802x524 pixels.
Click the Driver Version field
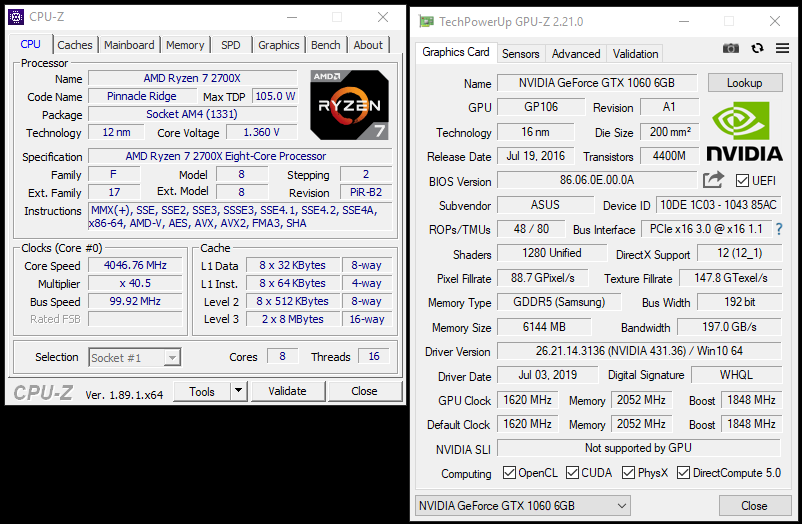click(639, 351)
